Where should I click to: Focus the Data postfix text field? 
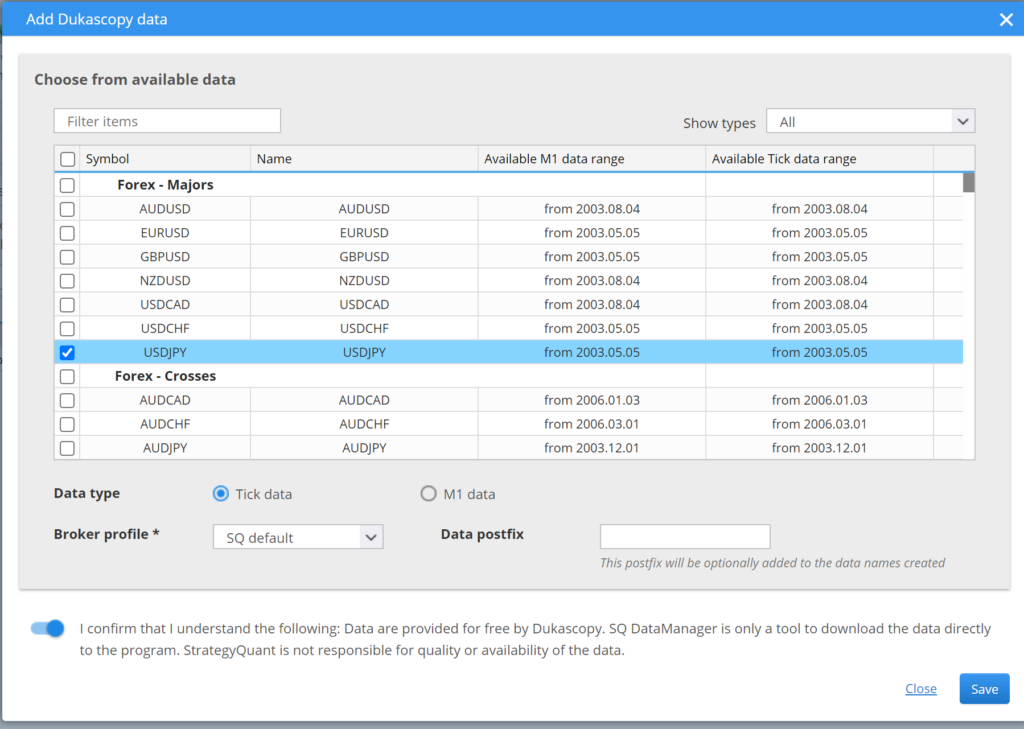tap(685, 536)
